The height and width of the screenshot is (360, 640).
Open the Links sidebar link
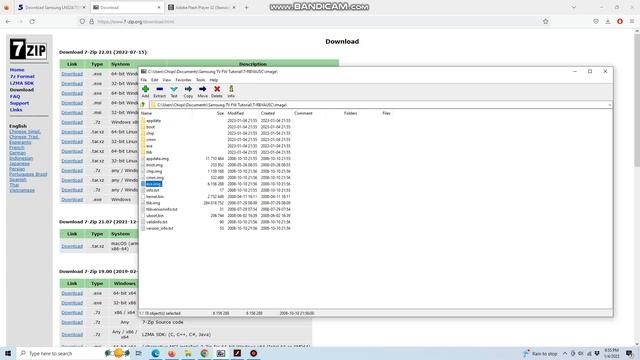click(16, 110)
